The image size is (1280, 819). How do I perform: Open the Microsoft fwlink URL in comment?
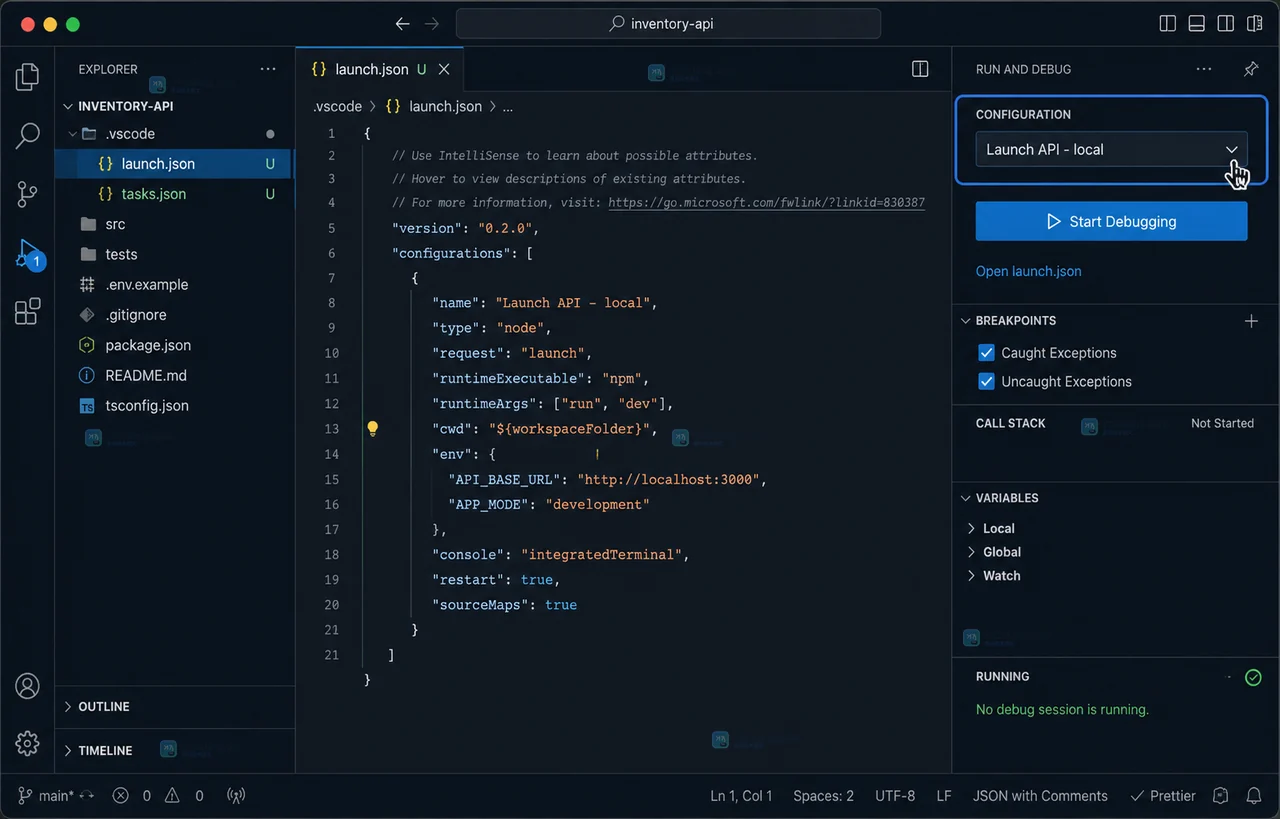(x=766, y=203)
